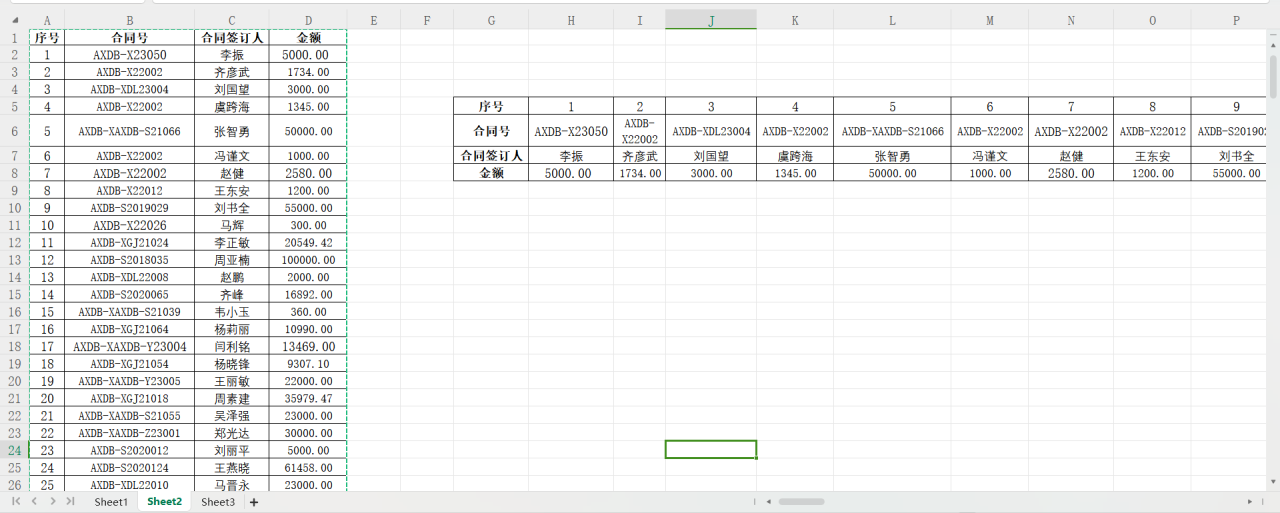Select column C header
Screen dimensions: 1280x513
coord(232,20)
